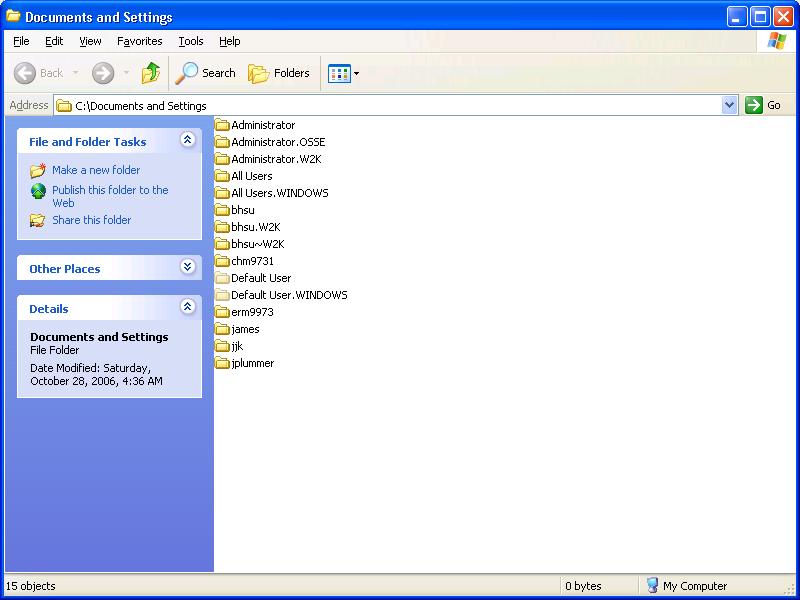800x600 pixels.
Task: Click the Up folder toolbar icon
Action: [151, 73]
